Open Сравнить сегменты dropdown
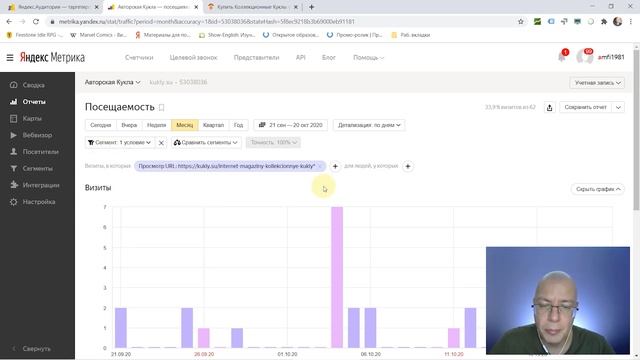 pyautogui.click(x=206, y=142)
